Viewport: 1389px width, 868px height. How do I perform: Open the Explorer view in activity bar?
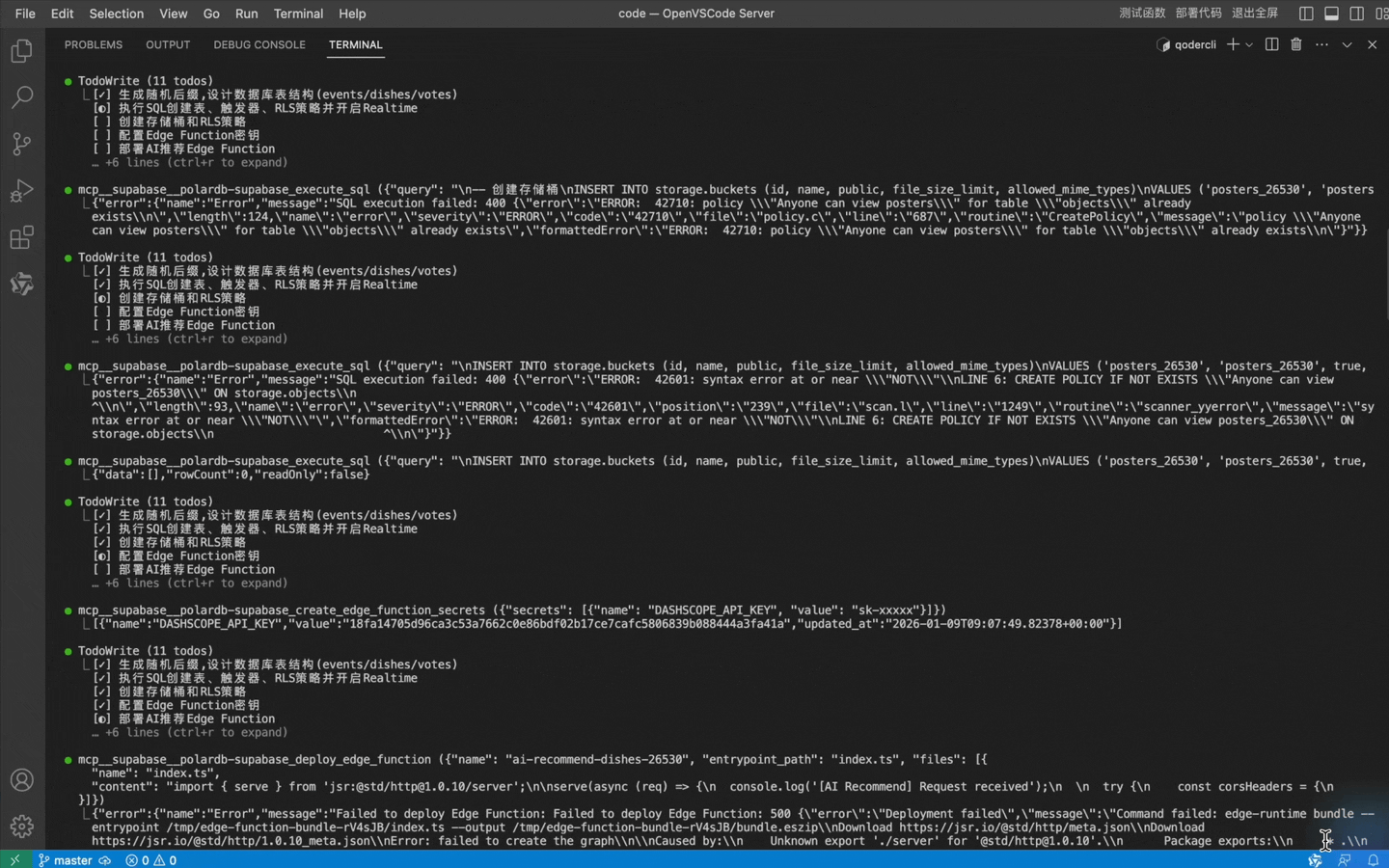pyautogui.click(x=21, y=50)
